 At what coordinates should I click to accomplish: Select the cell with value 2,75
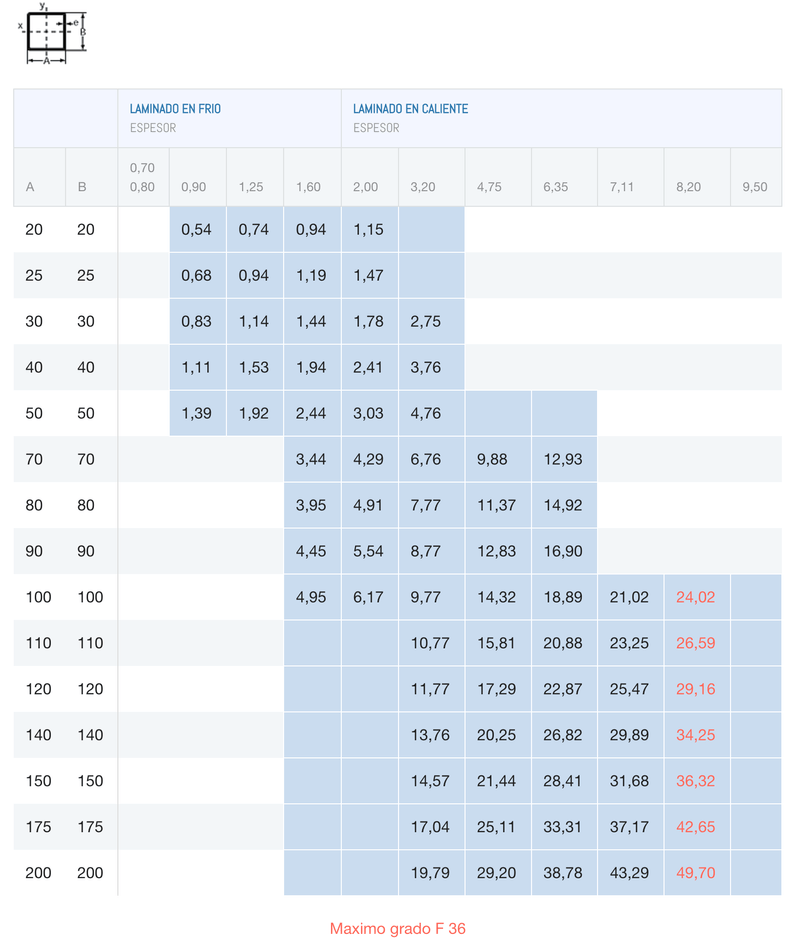click(x=425, y=322)
